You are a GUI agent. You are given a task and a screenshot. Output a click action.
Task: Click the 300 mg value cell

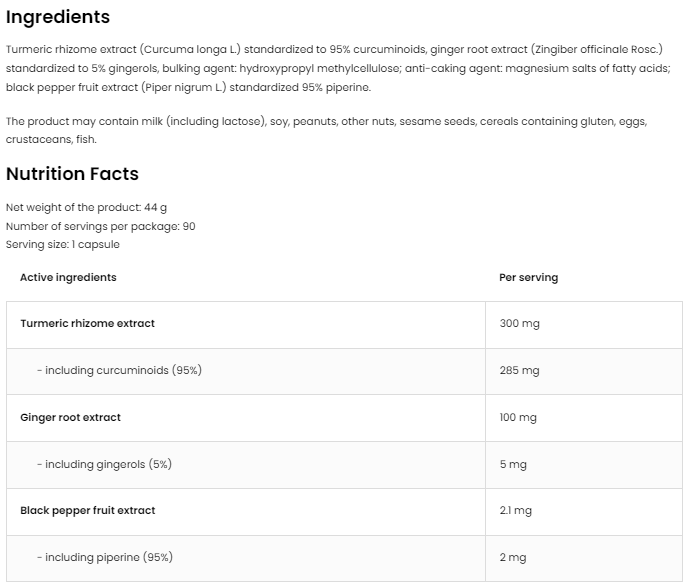pyautogui.click(x=519, y=324)
